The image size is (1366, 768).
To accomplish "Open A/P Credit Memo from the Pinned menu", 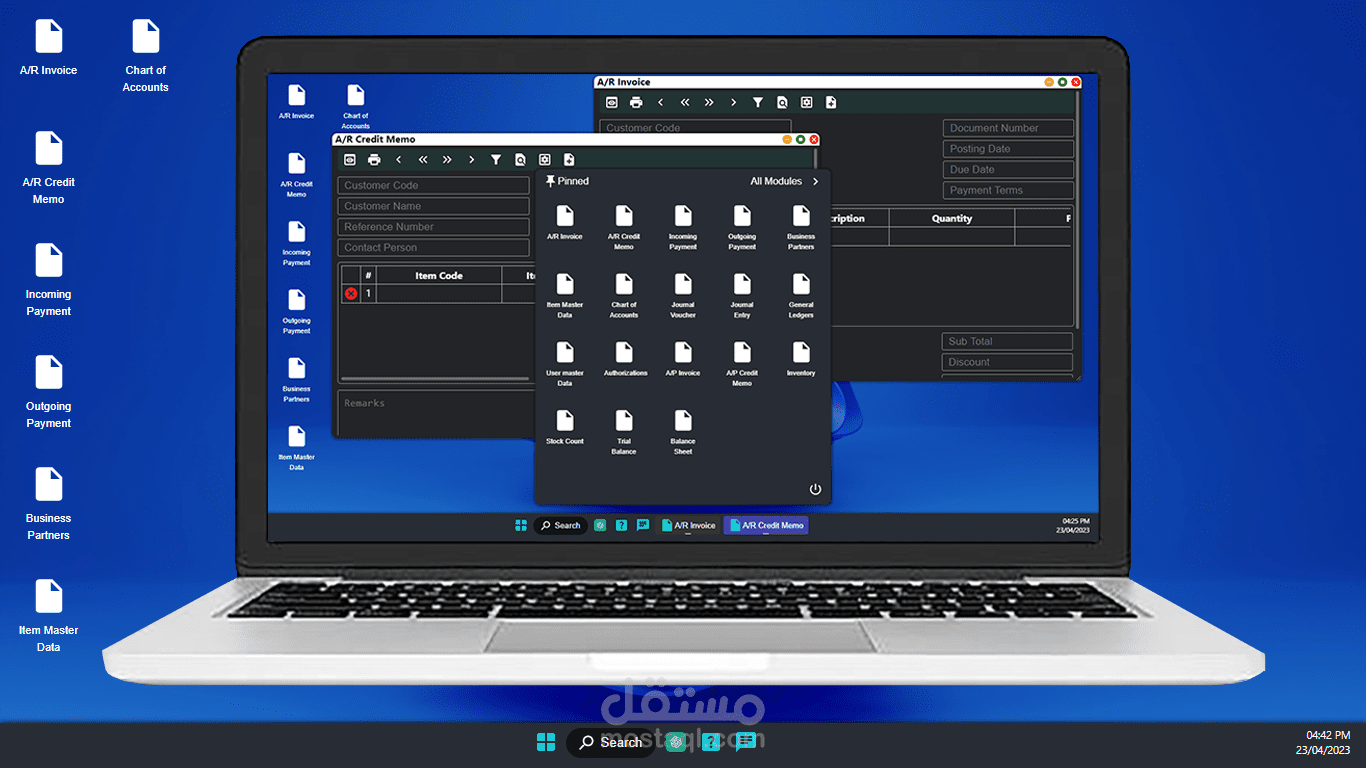I will pos(742,363).
